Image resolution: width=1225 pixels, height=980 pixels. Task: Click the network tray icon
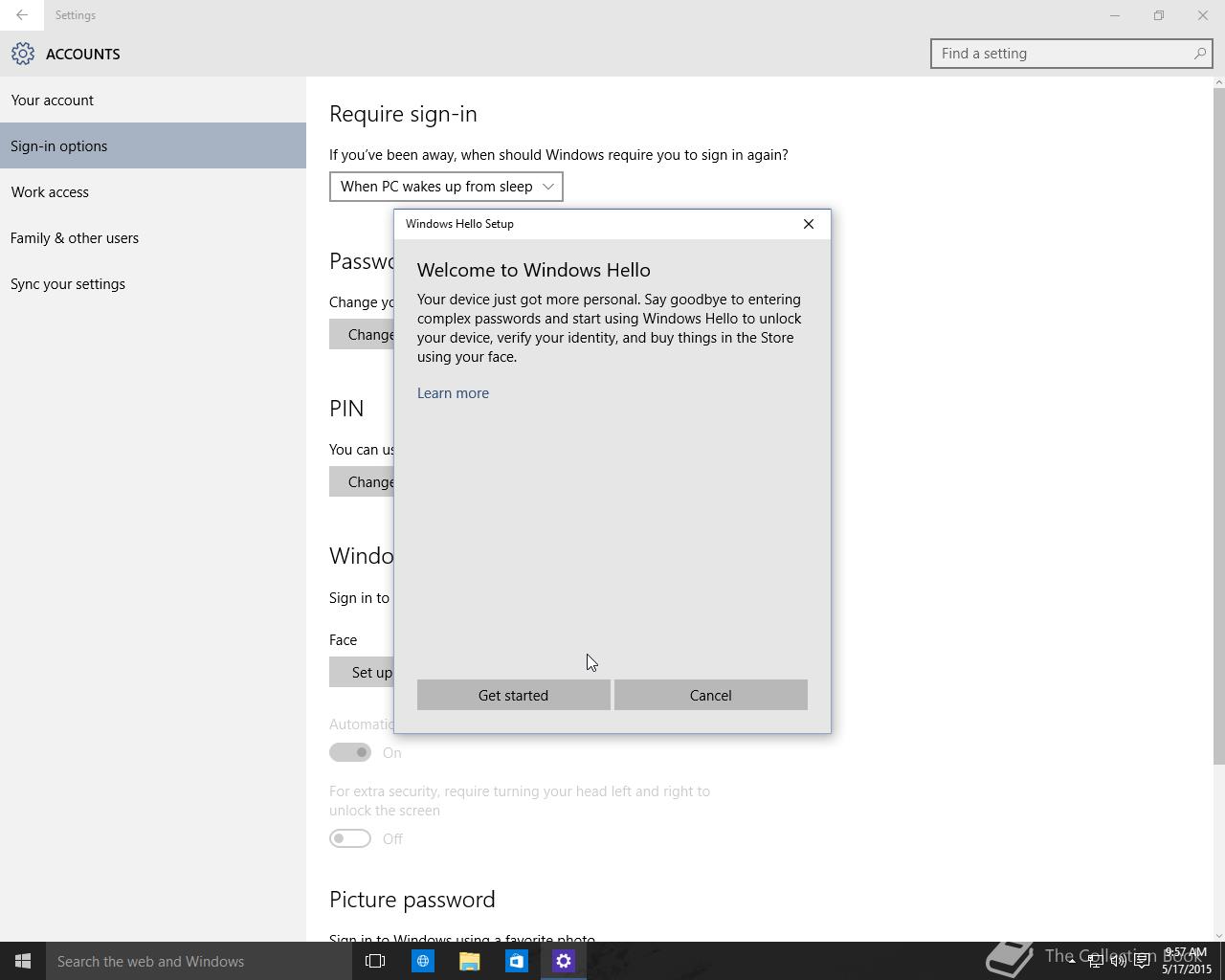coord(1095,962)
